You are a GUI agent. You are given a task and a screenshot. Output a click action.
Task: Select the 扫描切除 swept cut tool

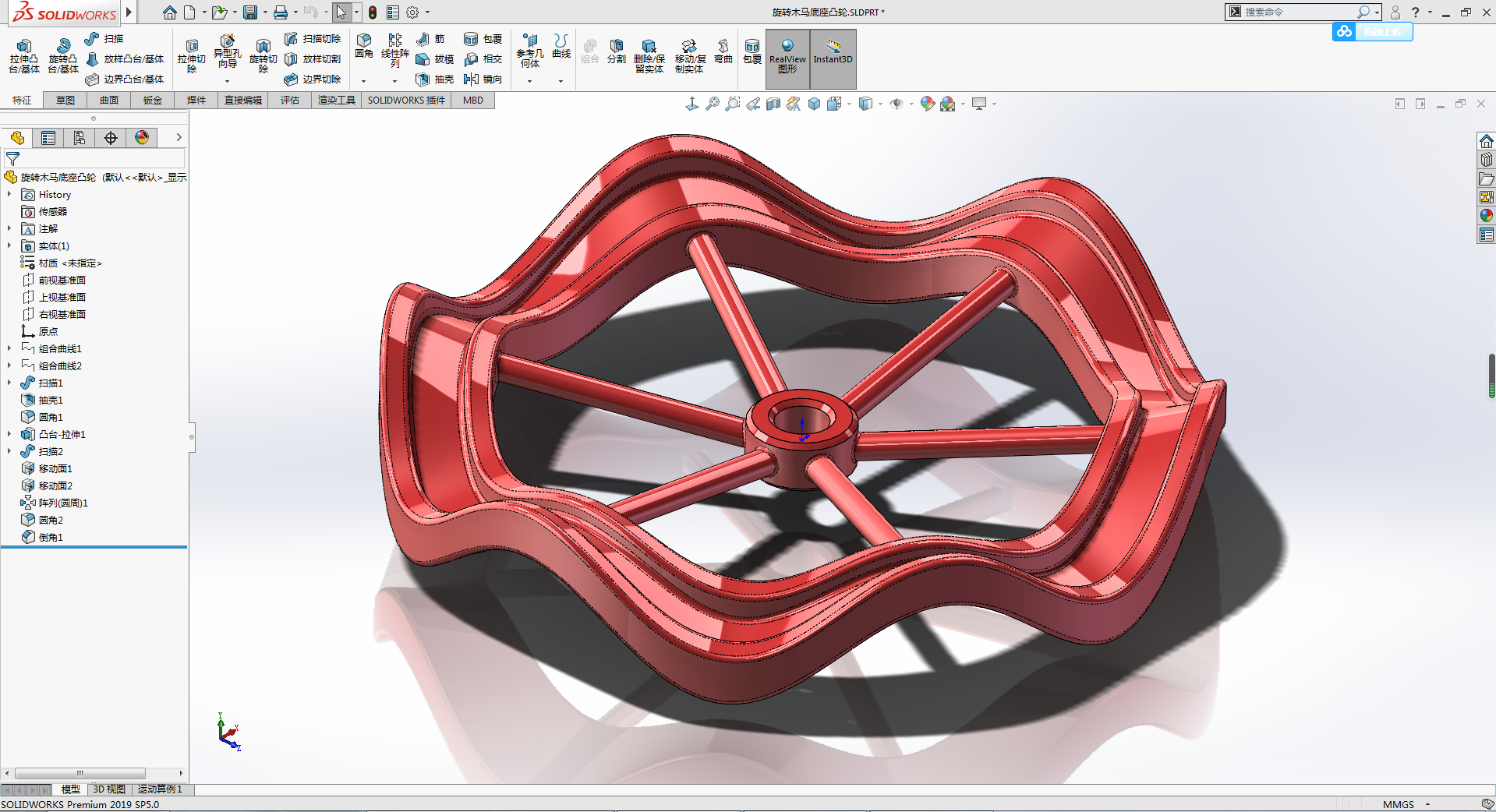[x=313, y=38]
